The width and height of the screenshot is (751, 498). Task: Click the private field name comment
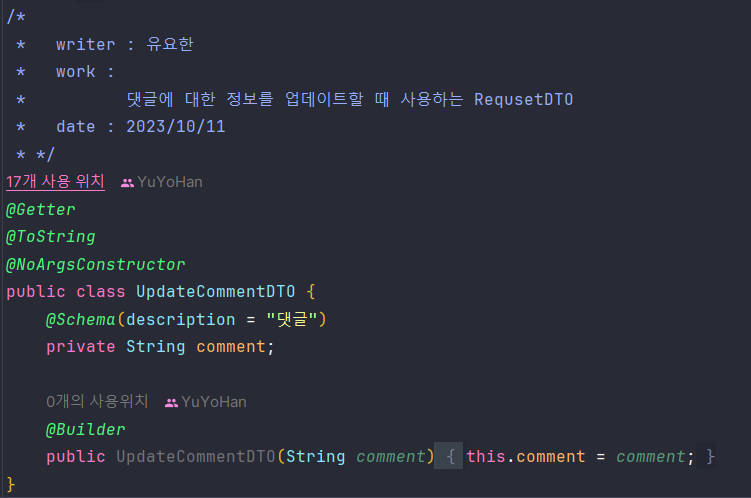click(231, 347)
